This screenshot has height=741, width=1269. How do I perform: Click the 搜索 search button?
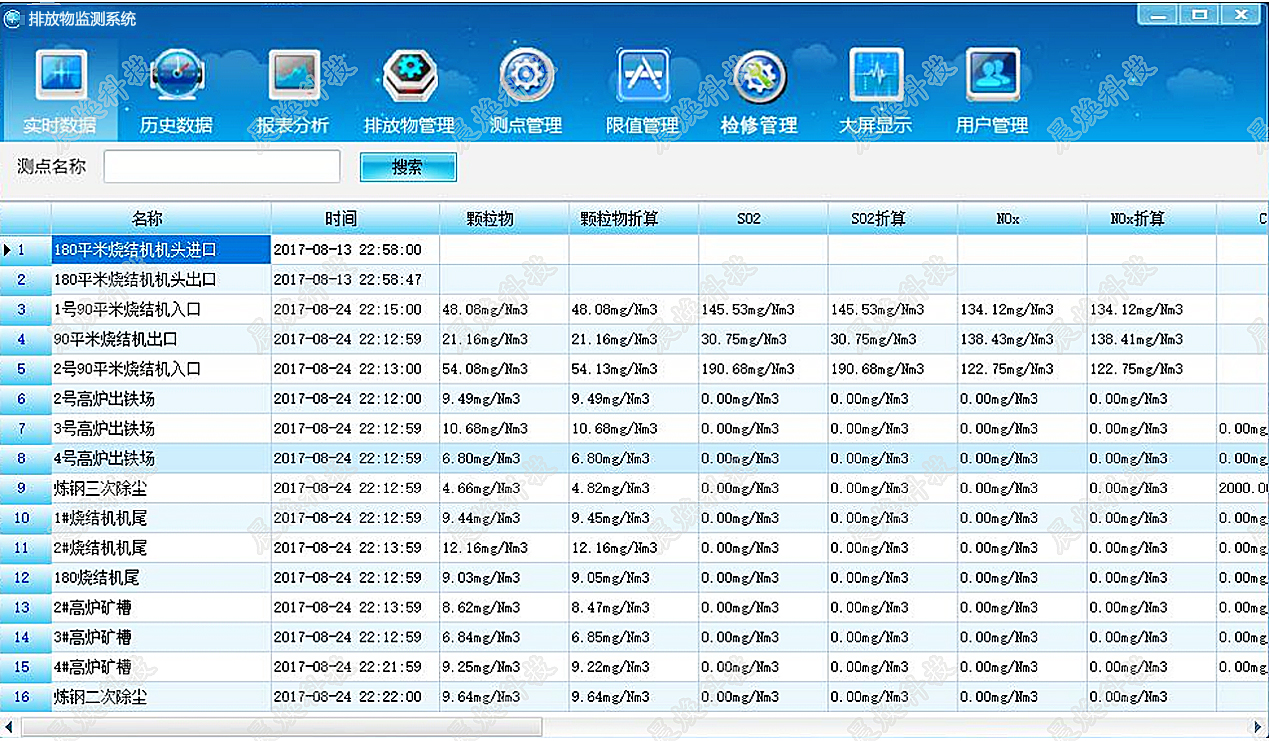[x=408, y=168]
